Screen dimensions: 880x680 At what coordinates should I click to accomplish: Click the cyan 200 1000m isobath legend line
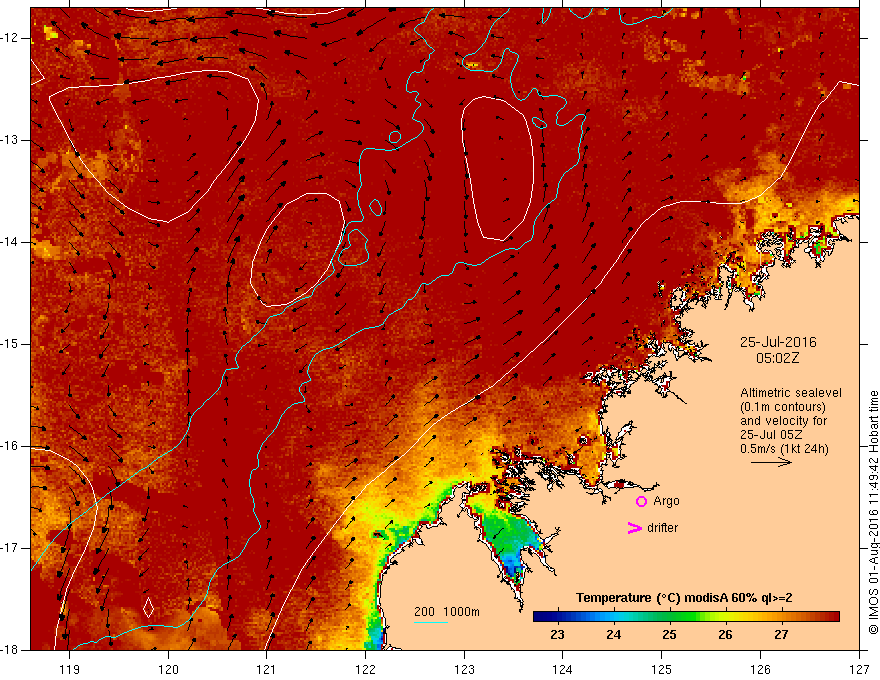(430, 622)
